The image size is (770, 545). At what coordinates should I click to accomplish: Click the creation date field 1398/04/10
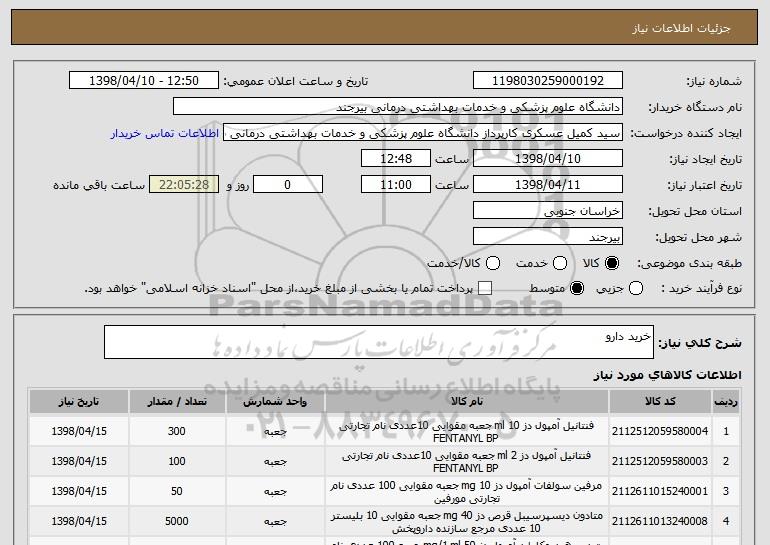click(548, 159)
